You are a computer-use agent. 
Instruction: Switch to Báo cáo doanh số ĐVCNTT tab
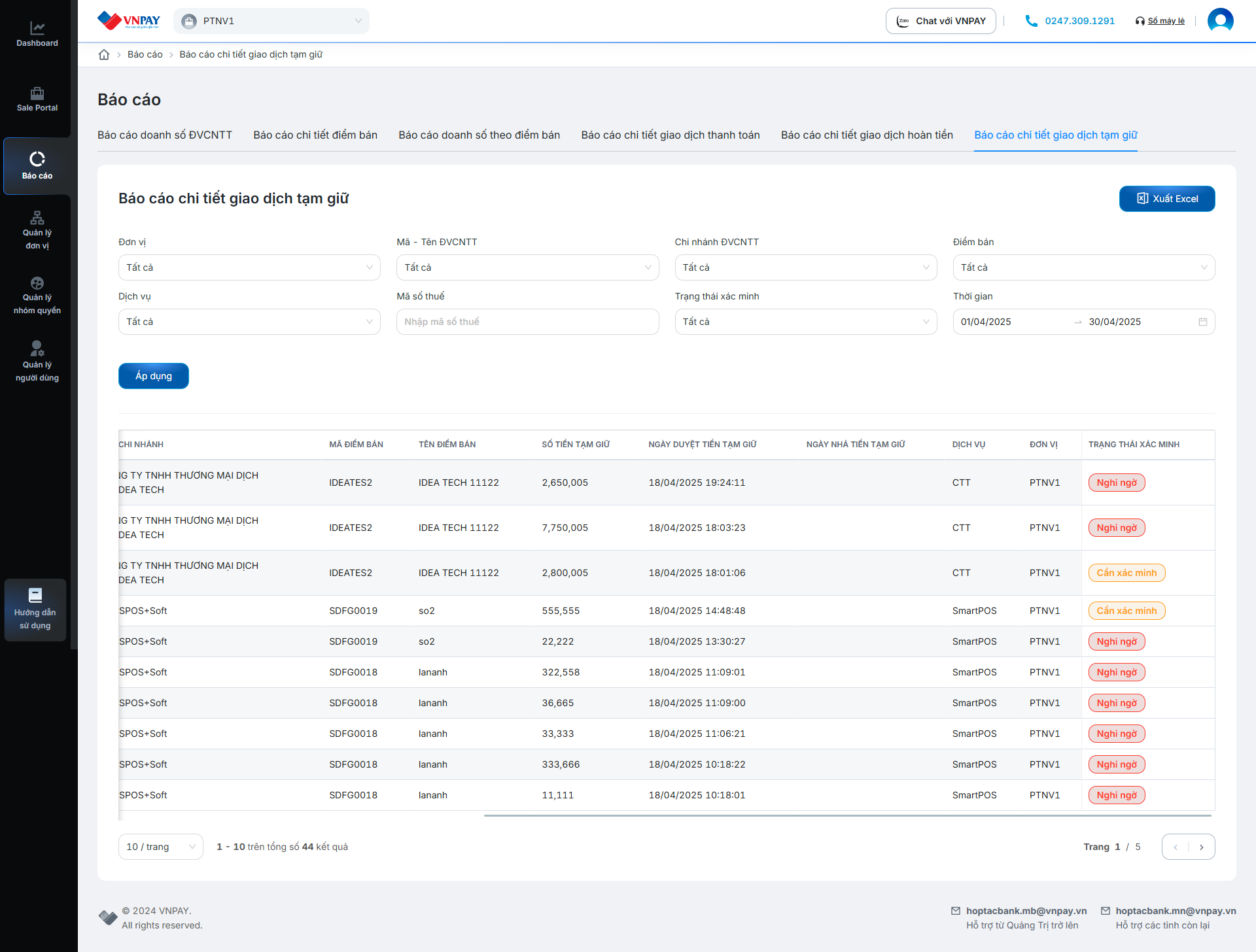pyautogui.click(x=165, y=135)
